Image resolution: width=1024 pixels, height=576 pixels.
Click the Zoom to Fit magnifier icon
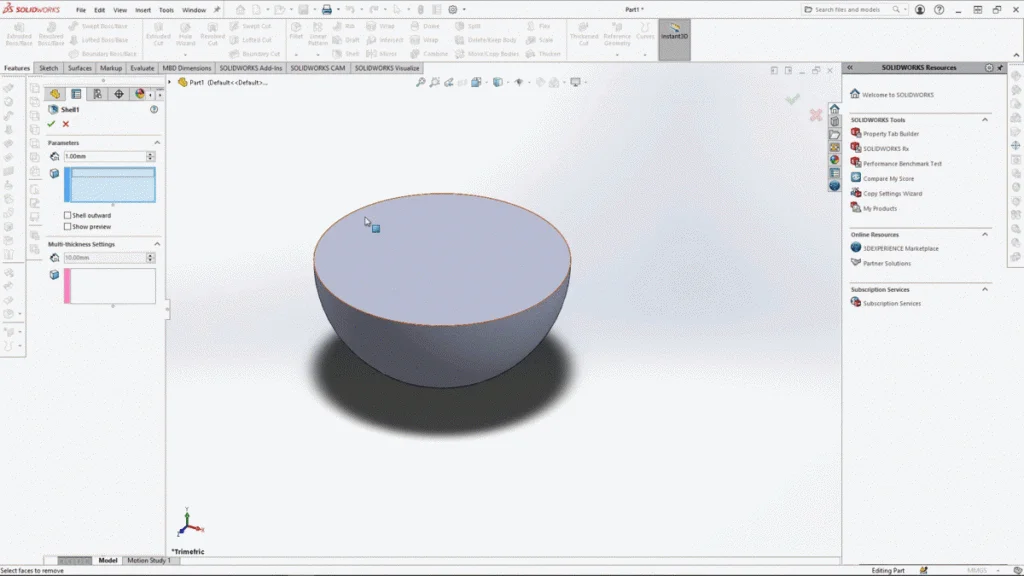point(421,82)
